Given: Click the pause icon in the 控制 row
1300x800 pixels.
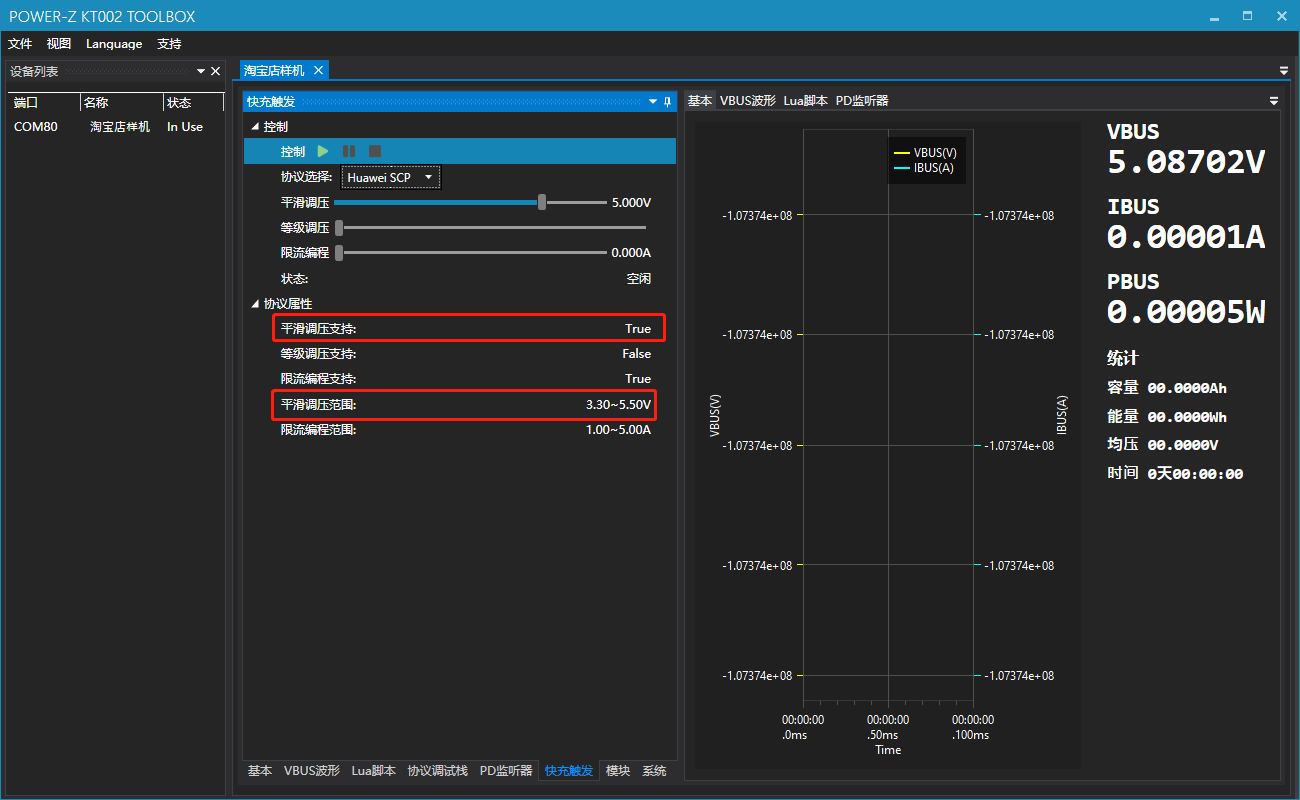Looking at the screenshot, I should (349, 151).
